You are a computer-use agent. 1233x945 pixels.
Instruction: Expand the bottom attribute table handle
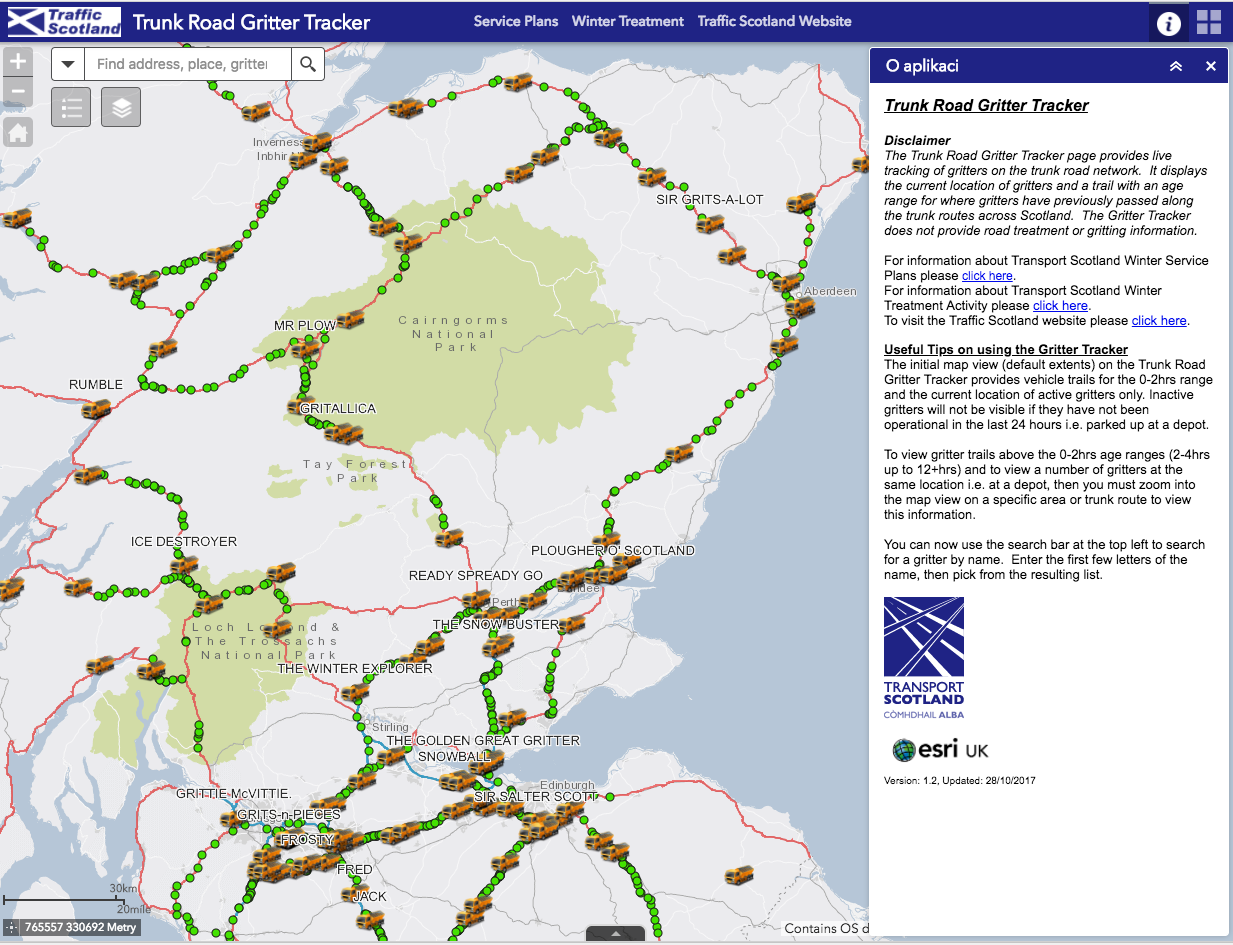point(616,934)
